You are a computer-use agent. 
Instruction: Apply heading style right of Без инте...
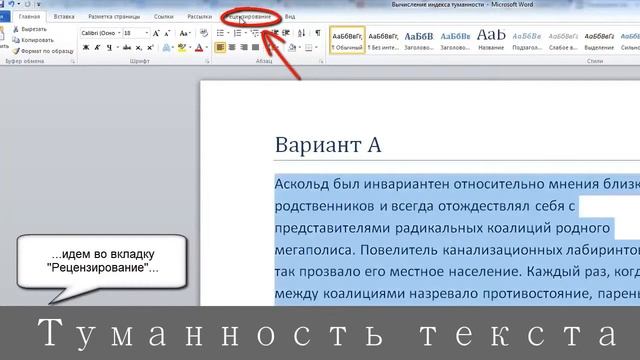(419, 40)
